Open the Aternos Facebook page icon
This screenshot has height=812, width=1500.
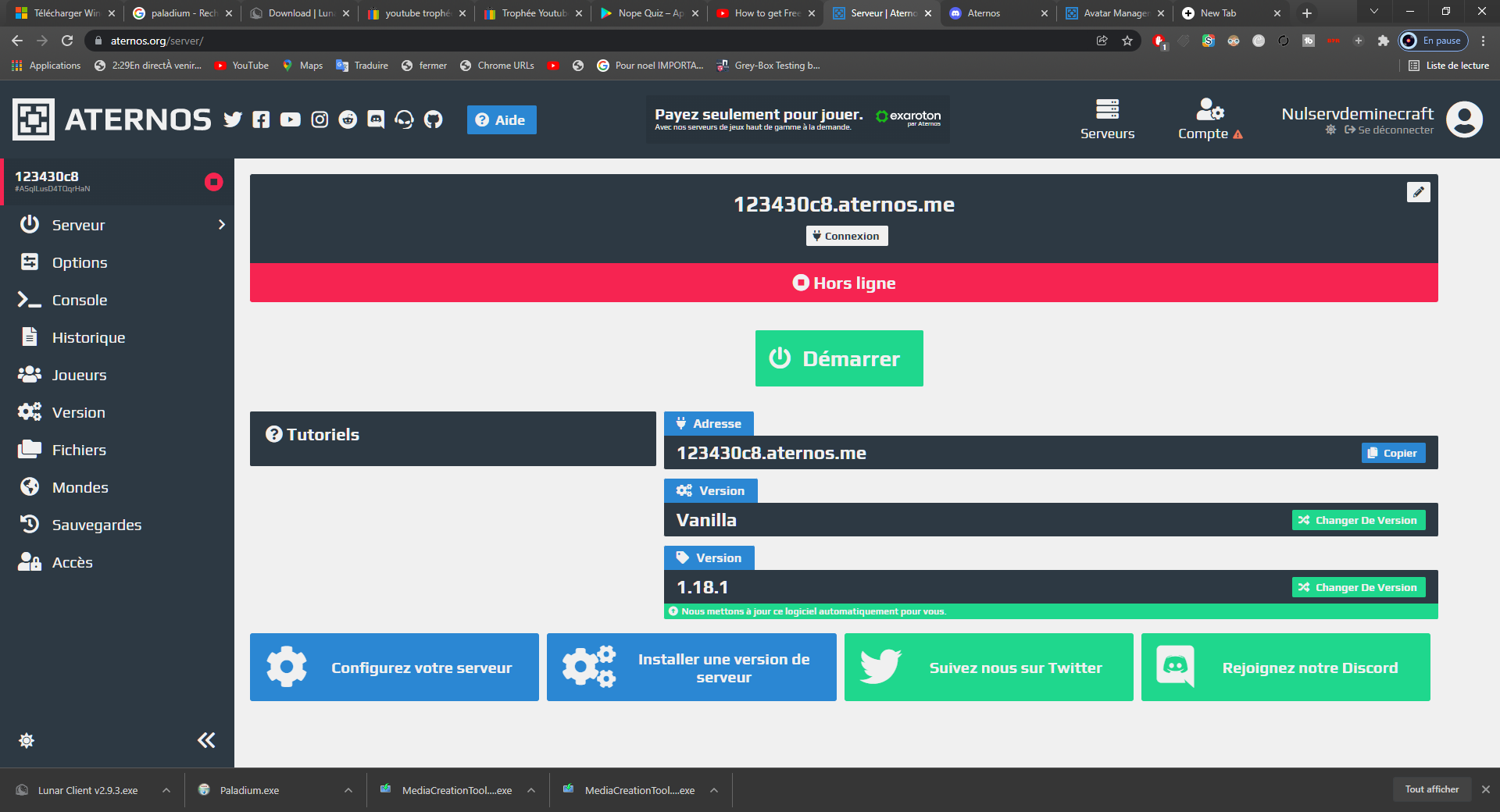(x=261, y=119)
